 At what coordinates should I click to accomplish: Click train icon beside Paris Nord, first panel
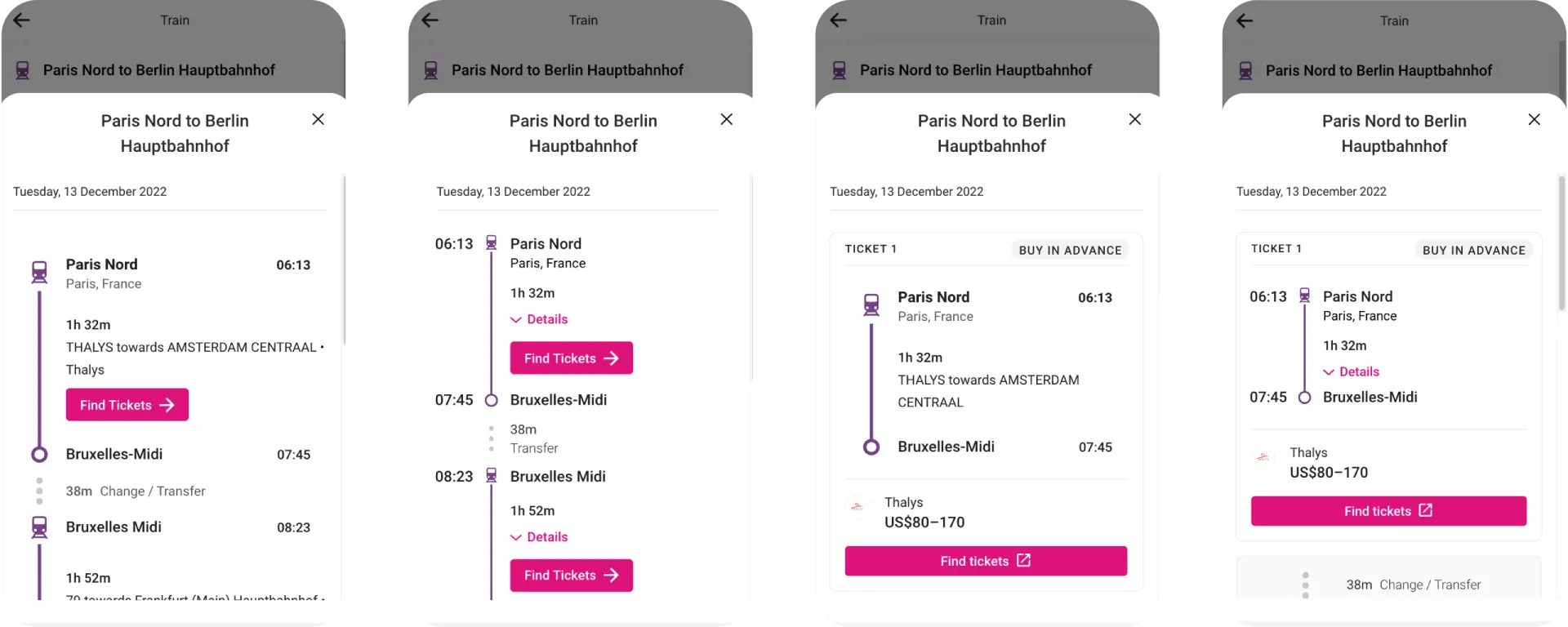pos(39,272)
